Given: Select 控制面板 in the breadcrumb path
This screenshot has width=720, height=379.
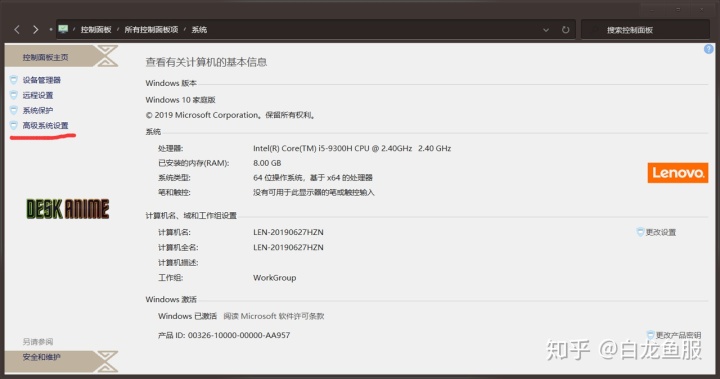Looking at the screenshot, I should point(96,30).
